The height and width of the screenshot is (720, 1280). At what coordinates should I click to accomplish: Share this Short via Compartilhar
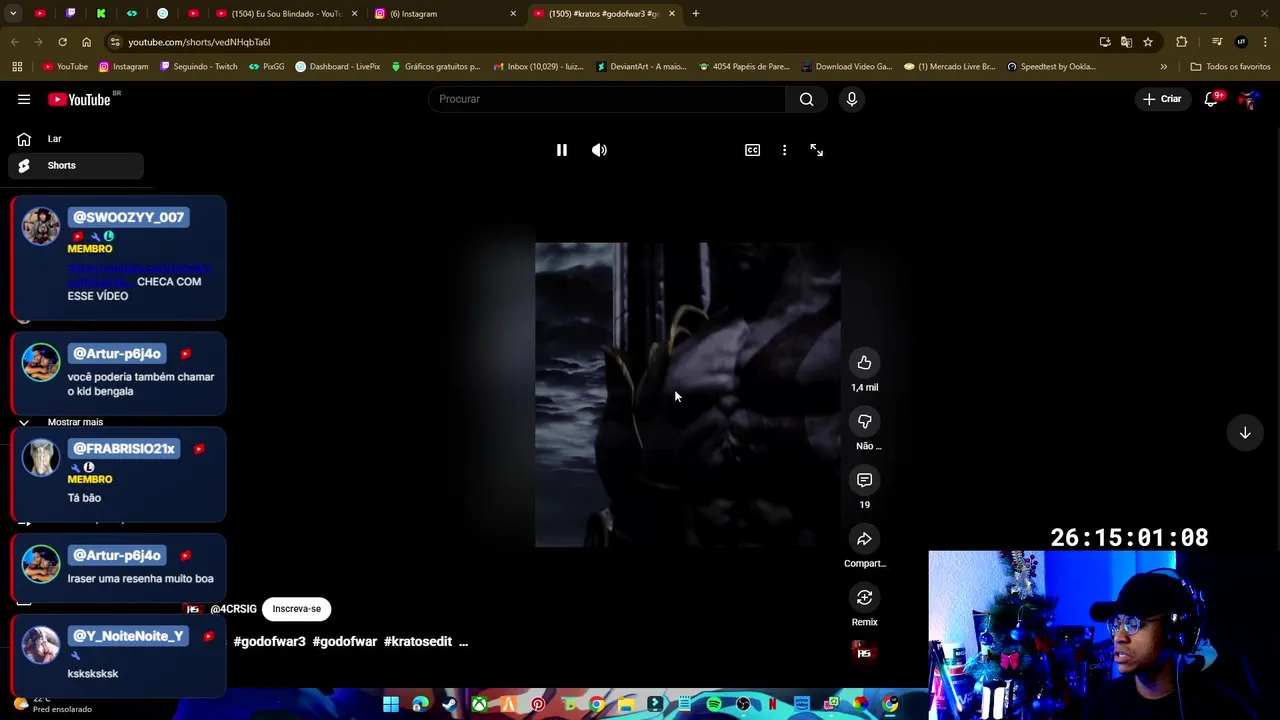[x=864, y=539]
